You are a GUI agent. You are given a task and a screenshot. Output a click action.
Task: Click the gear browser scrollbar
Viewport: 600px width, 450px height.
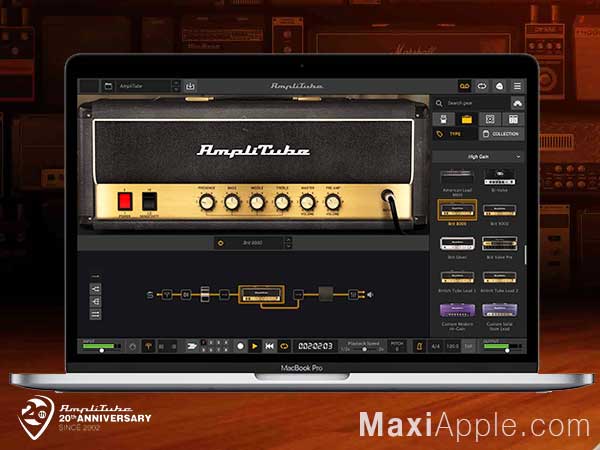(x=525, y=255)
